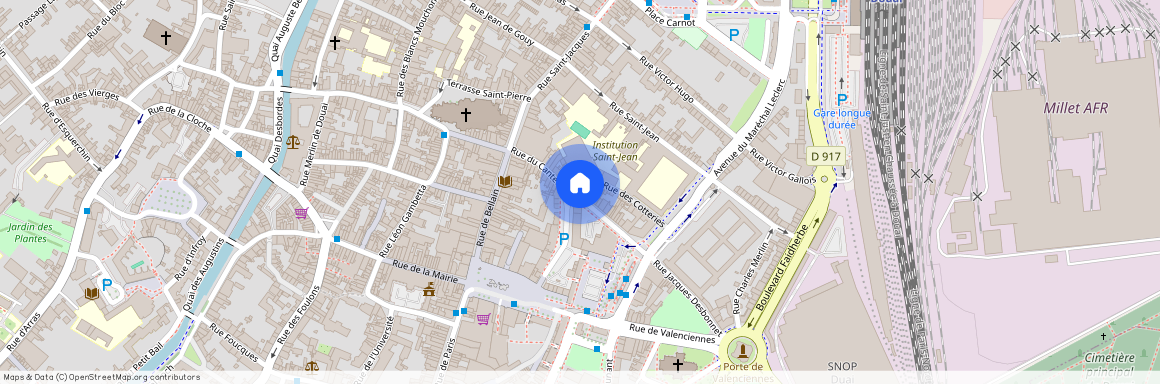The image size is (1160, 384).
Task: Click the church cross beside Terrasse Saint-Pierre
Action: (x=465, y=115)
